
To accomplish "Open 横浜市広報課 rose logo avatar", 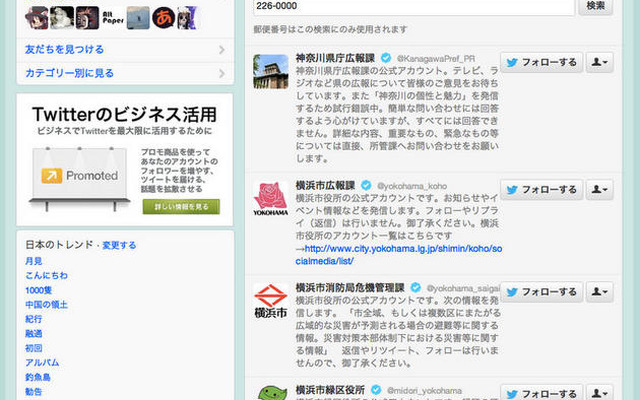I will coord(271,199).
